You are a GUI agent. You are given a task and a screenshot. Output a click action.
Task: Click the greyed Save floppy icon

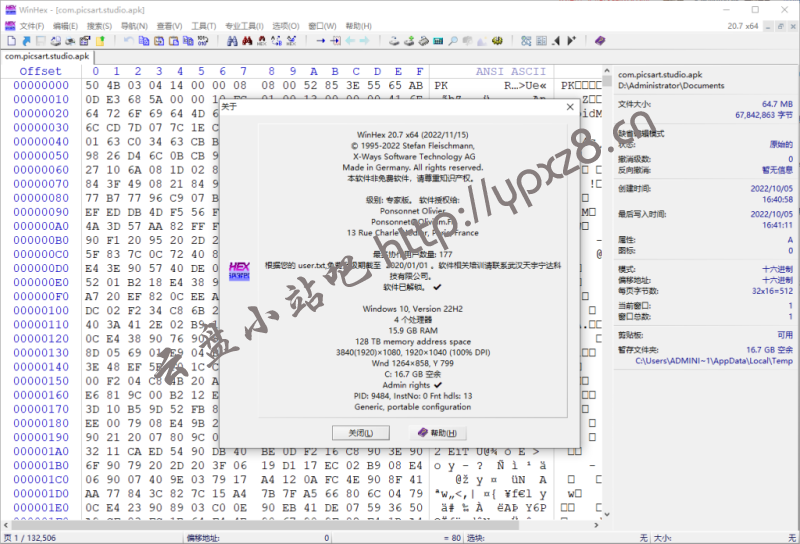coord(41,41)
